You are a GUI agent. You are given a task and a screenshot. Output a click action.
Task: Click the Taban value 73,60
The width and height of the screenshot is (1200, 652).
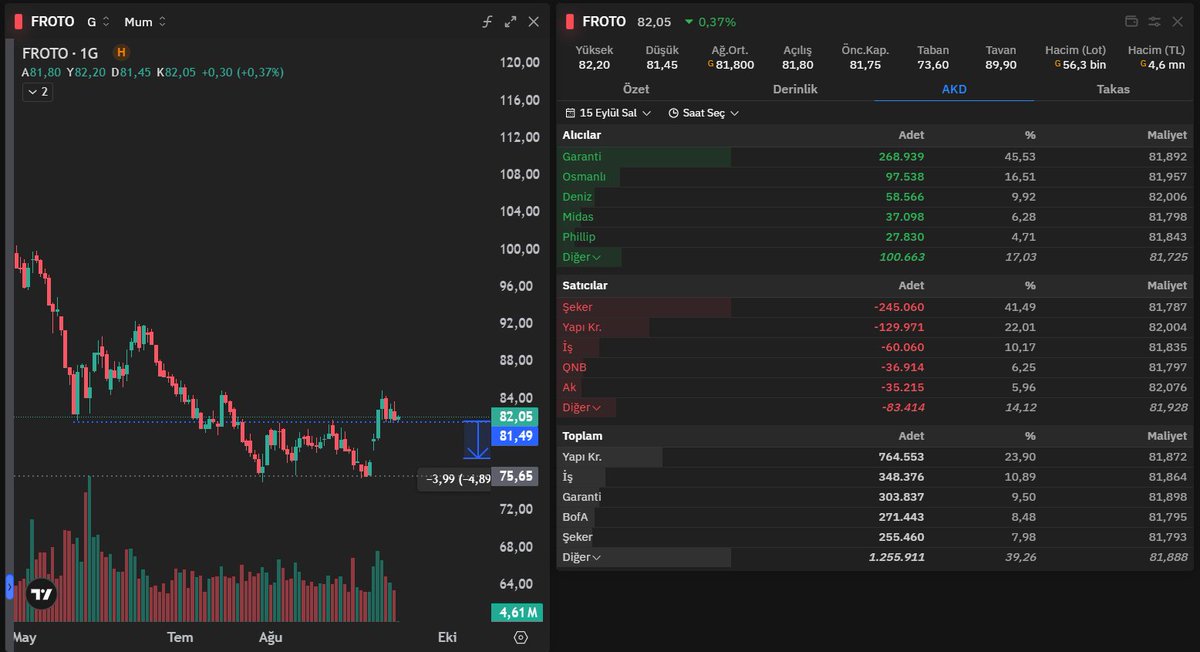coord(933,65)
